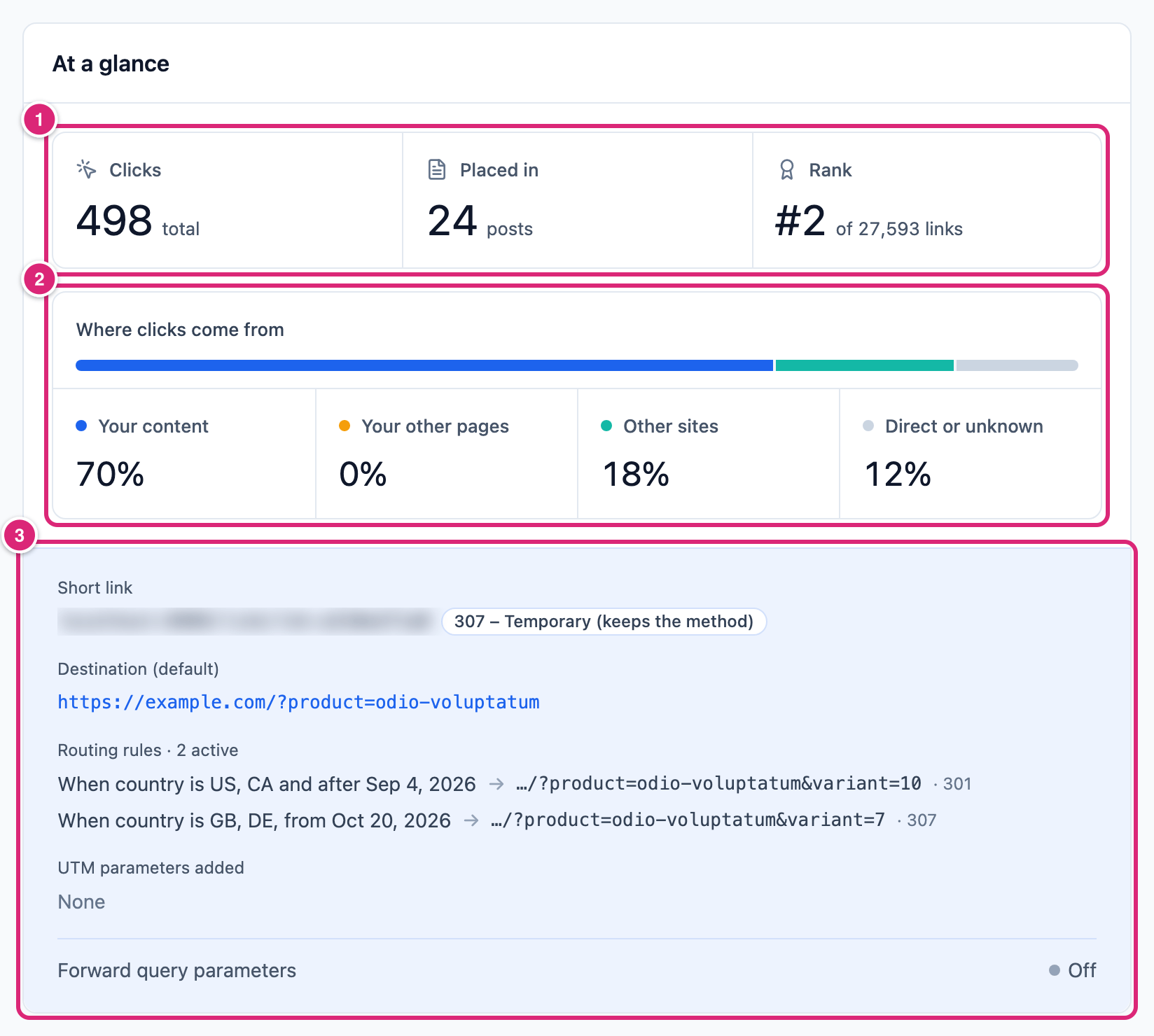The image size is (1154, 1036).
Task: Click the '301' code on the first rule
Action: [957, 784]
